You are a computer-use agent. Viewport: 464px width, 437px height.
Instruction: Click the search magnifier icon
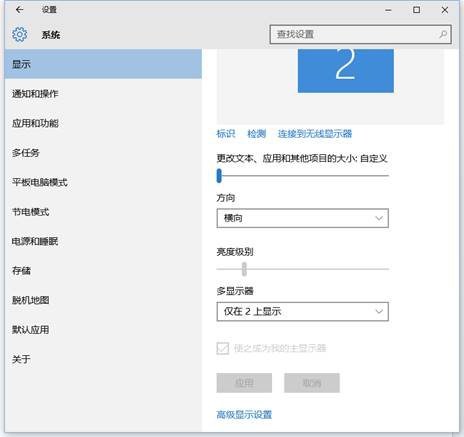pyautogui.click(x=443, y=34)
